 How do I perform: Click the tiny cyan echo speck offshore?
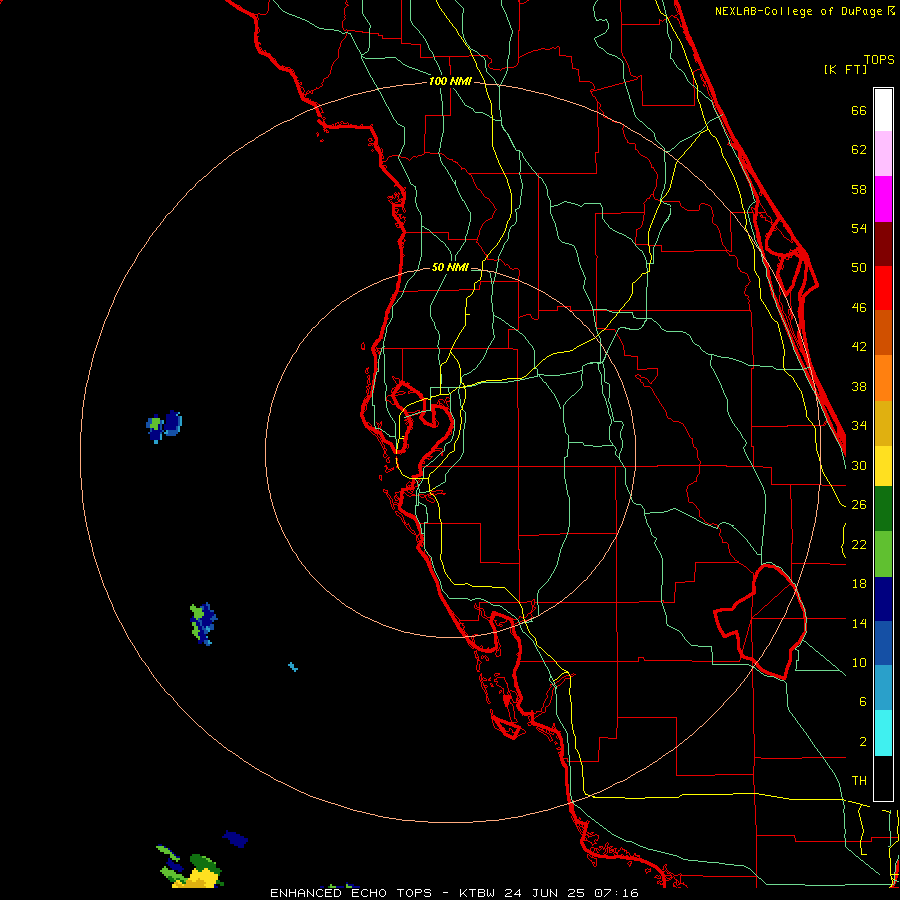293,667
